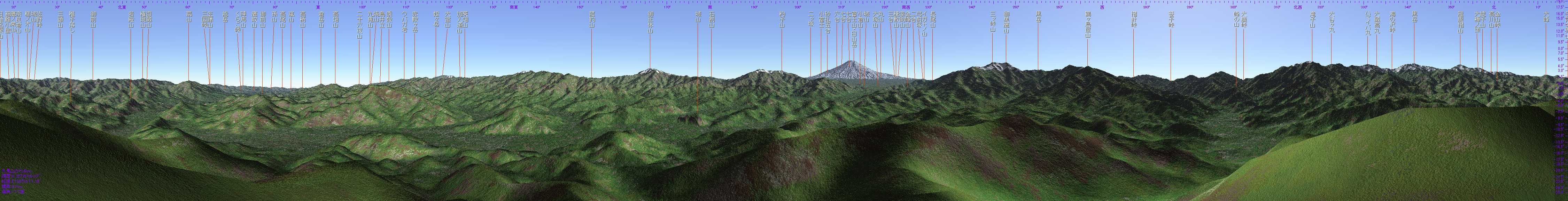The width and height of the screenshot is (1568, 201).
Task: Select the 岩殿山 mountain label
Action: [x=131, y=19]
